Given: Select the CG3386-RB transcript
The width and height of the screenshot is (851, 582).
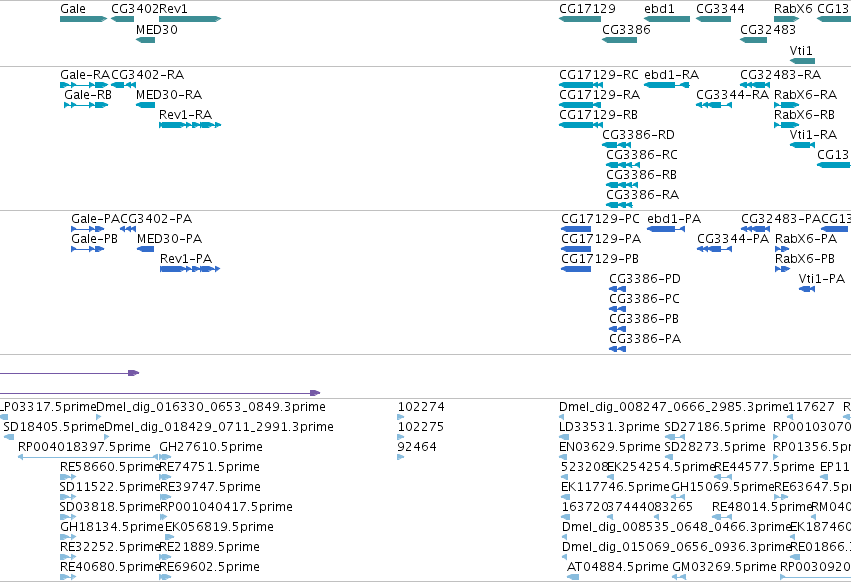Looking at the screenshot, I should [622, 185].
